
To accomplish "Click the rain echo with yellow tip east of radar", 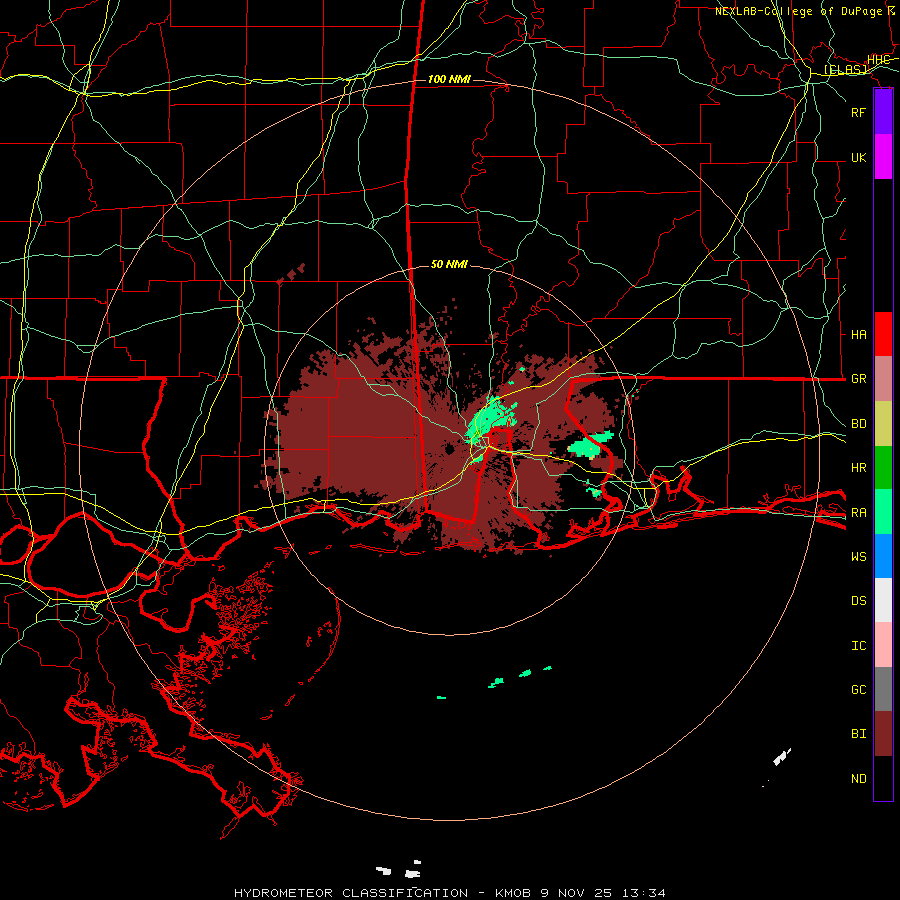I will [x=590, y=445].
